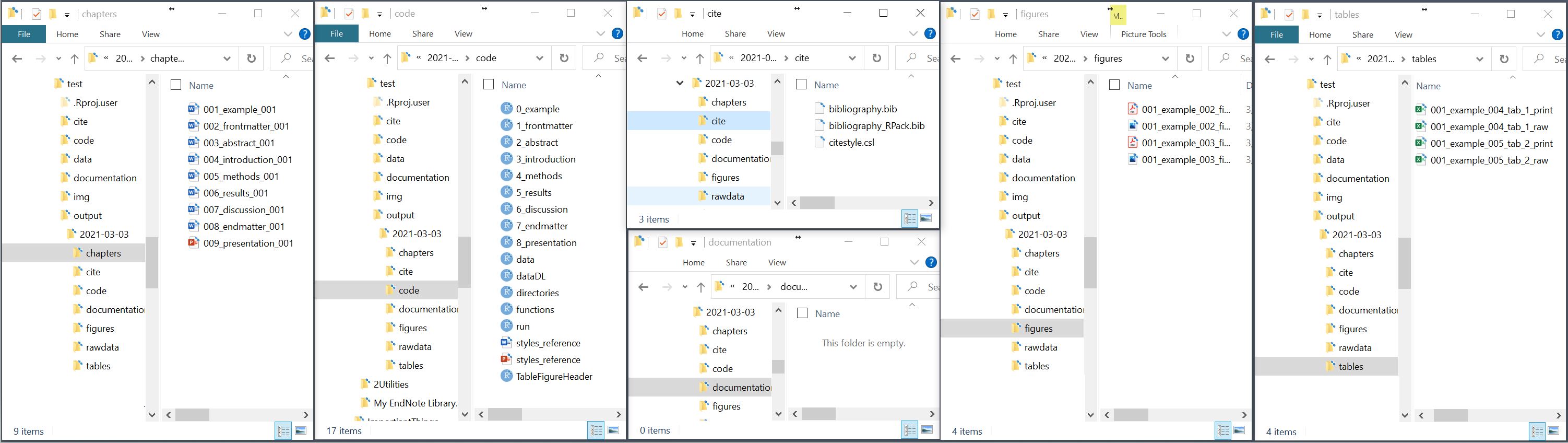Go up one level in documentation window
1568x443 pixels.
pyautogui.click(x=700, y=287)
